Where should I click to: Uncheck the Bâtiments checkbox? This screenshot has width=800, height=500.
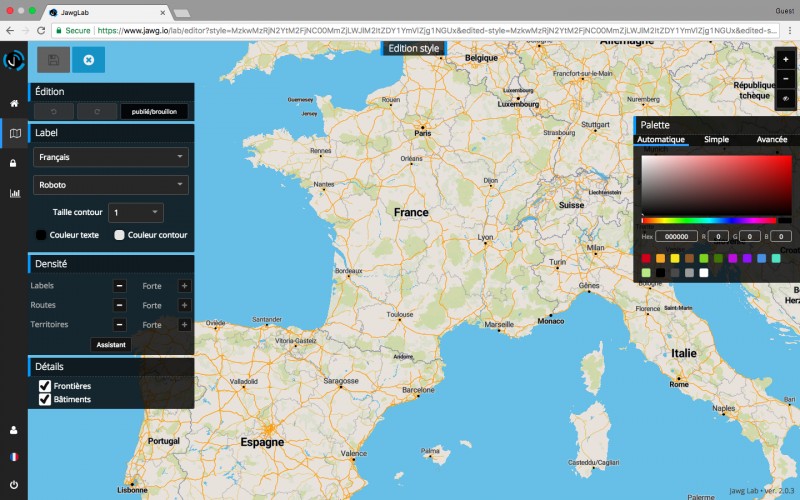[x=45, y=399]
